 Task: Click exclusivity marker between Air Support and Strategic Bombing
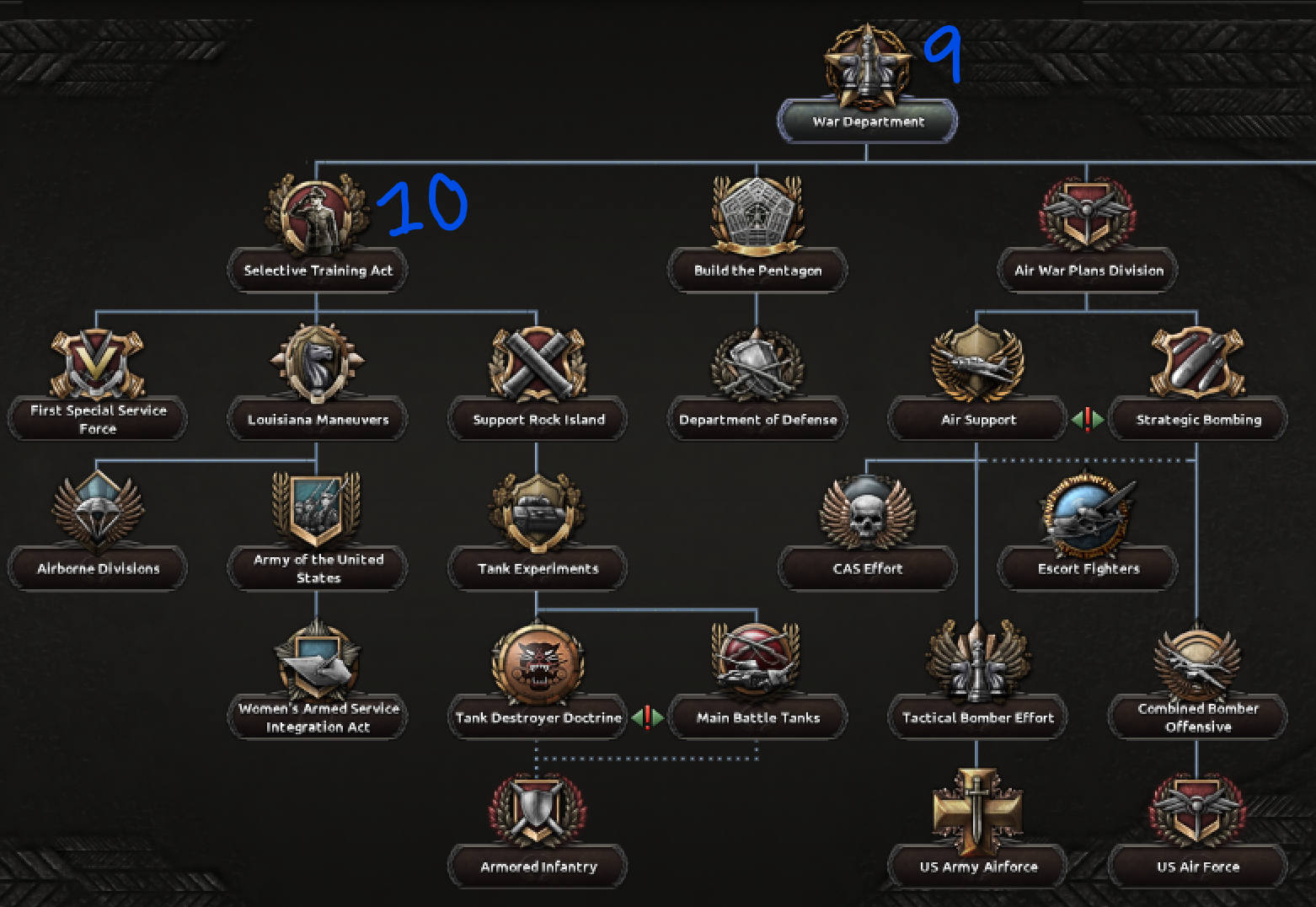[x=1088, y=419]
